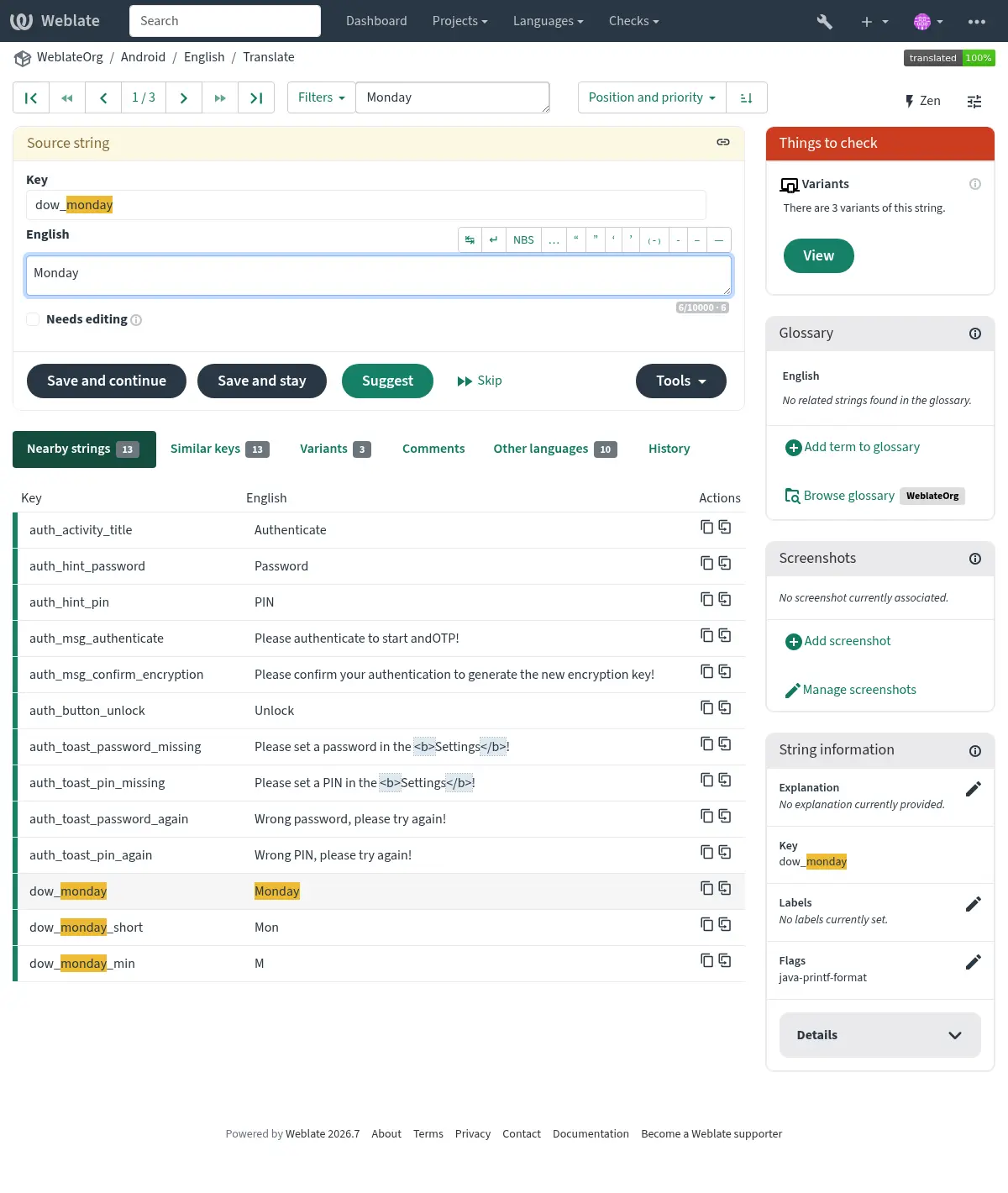Open Position and priority sort dropdown
Screen dimensions: 1008x1193
pyautogui.click(x=652, y=97)
